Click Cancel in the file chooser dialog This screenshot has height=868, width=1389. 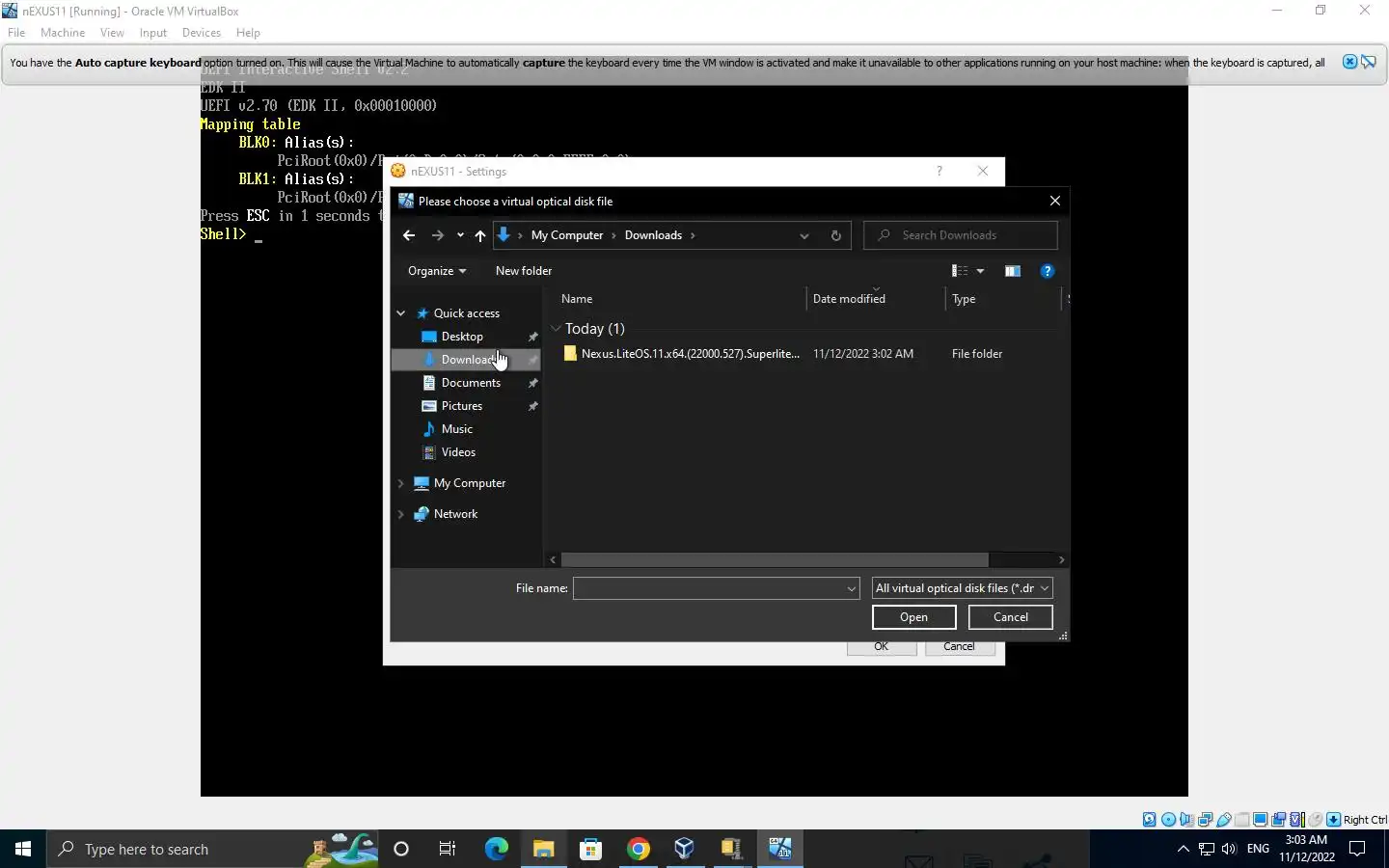coord(1011,617)
